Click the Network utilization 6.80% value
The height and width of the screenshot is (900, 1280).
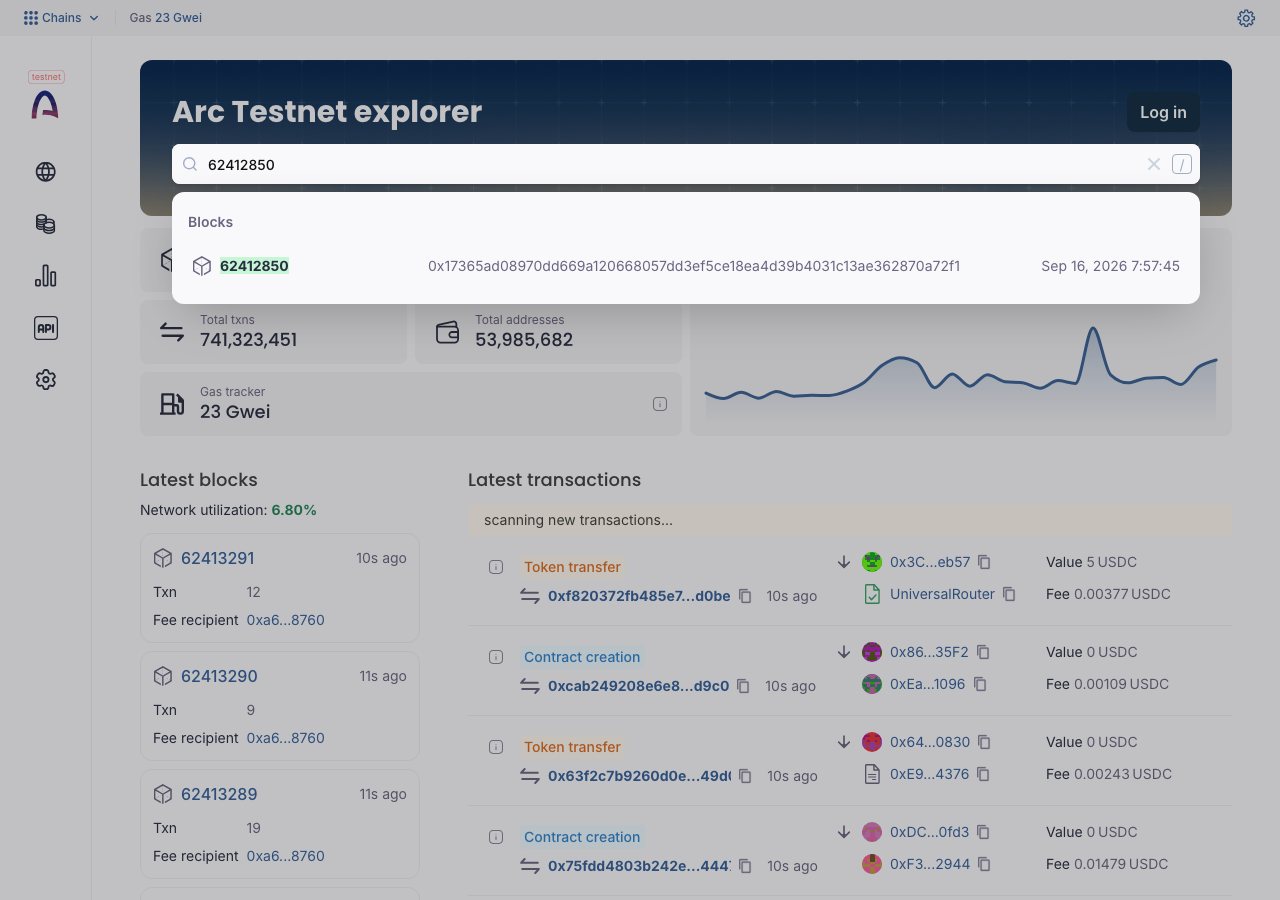tap(294, 510)
